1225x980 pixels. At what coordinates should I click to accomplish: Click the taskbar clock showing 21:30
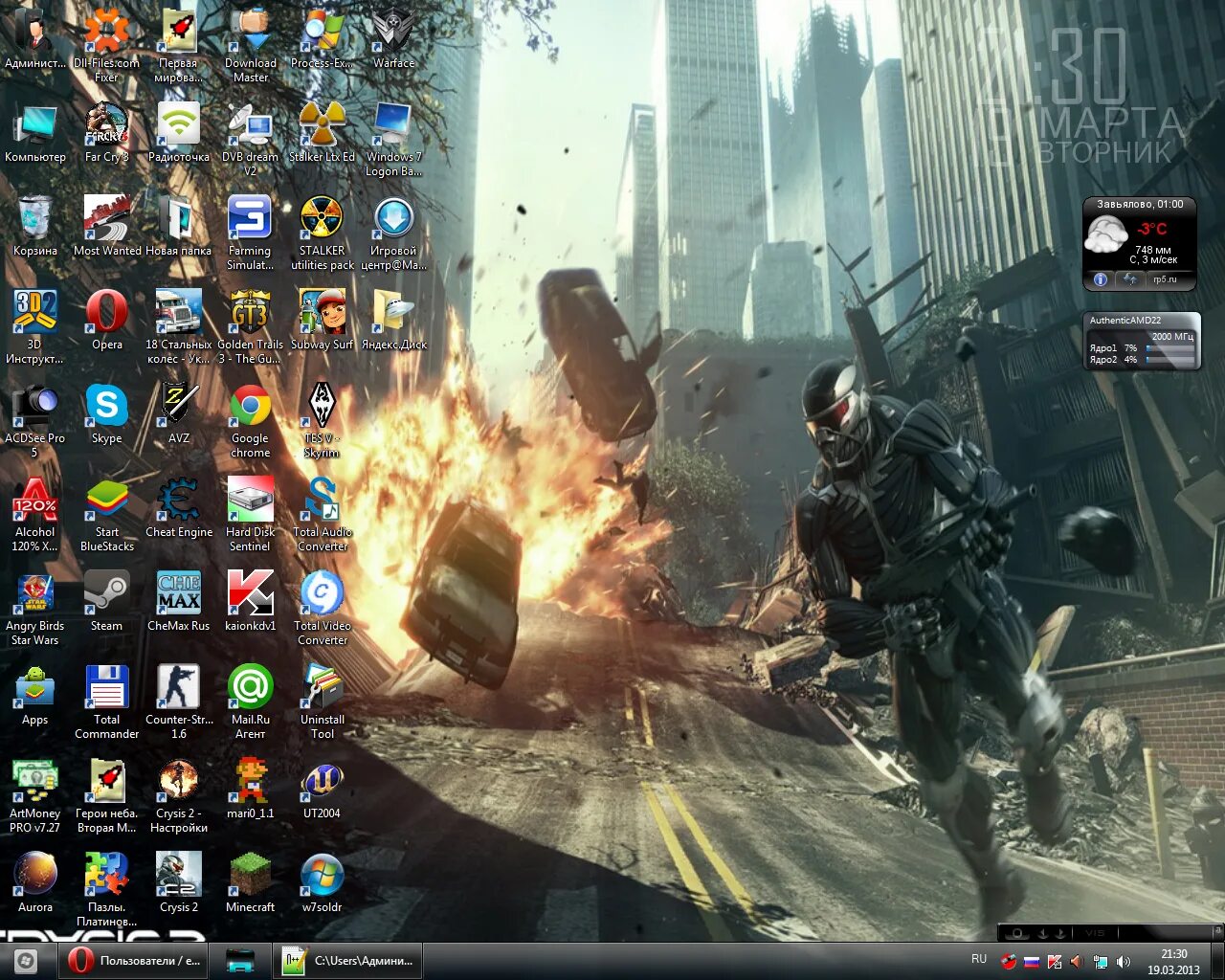coord(1174,961)
